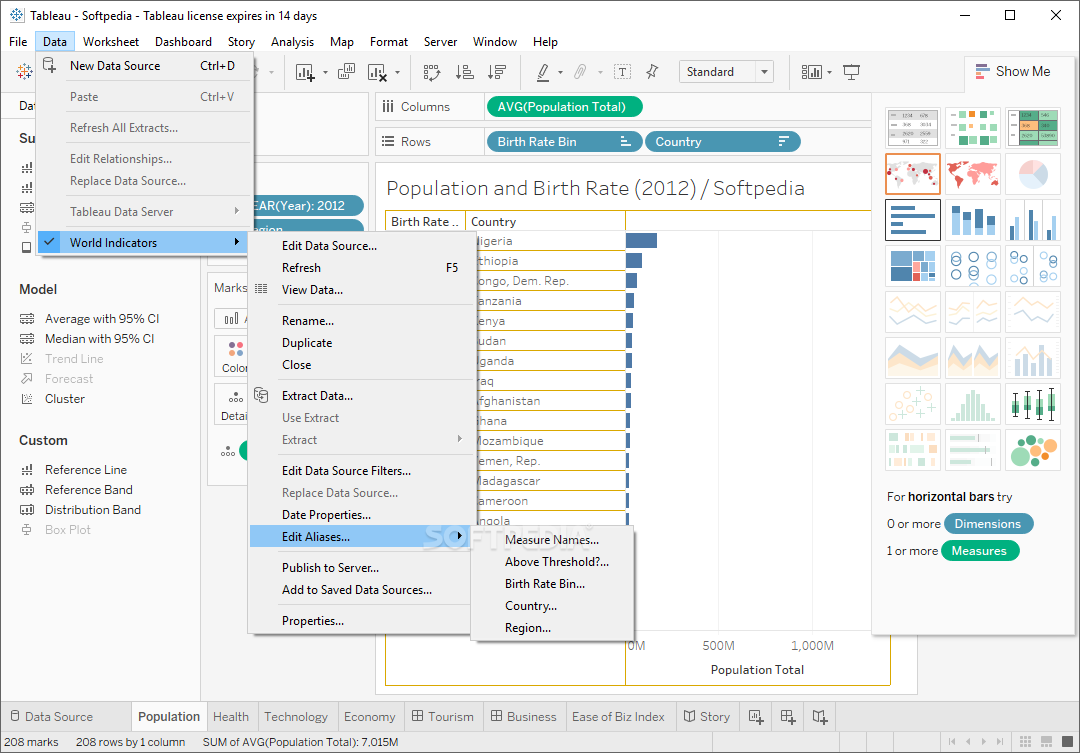Open the Worksheet menu

click(111, 42)
